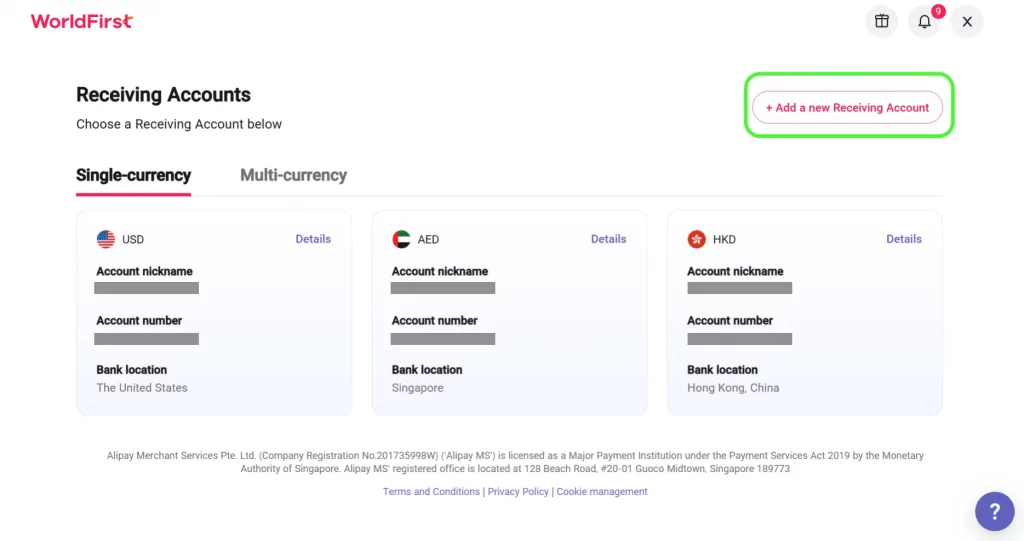Click the WorldFirst logo
The image size is (1024, 541).
click(82, 21)
